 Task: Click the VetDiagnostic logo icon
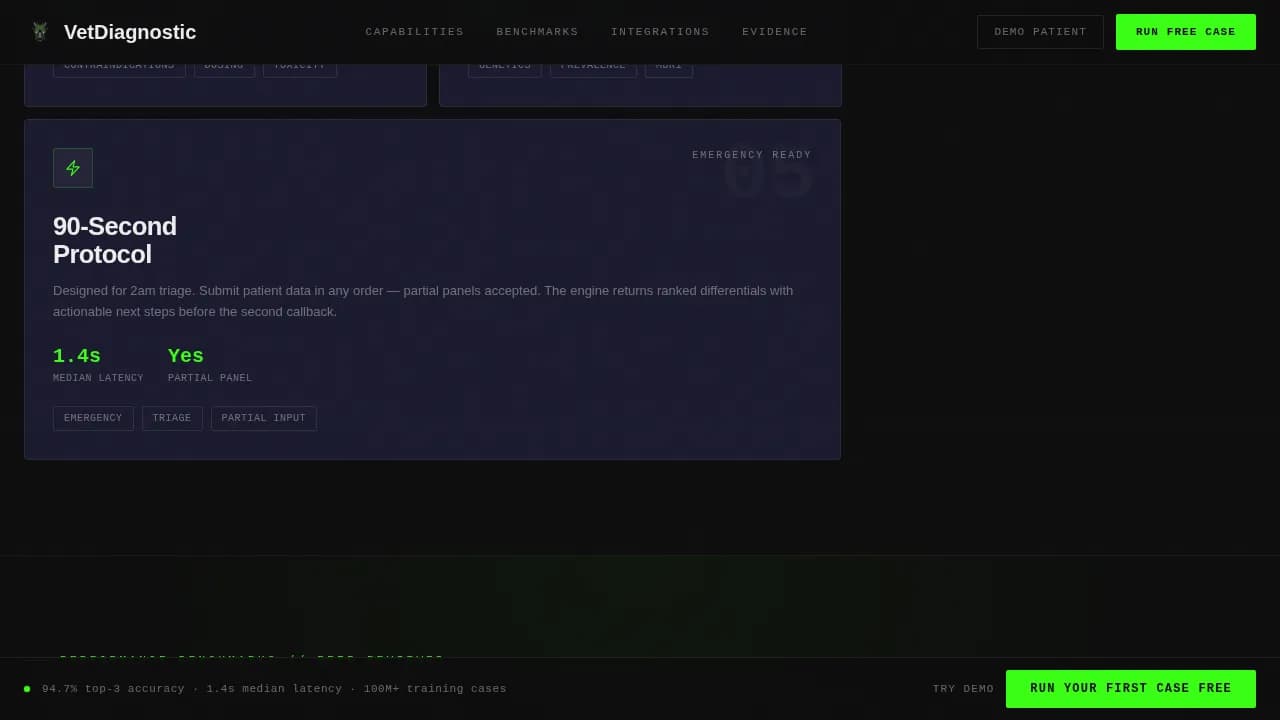(40, 32)
